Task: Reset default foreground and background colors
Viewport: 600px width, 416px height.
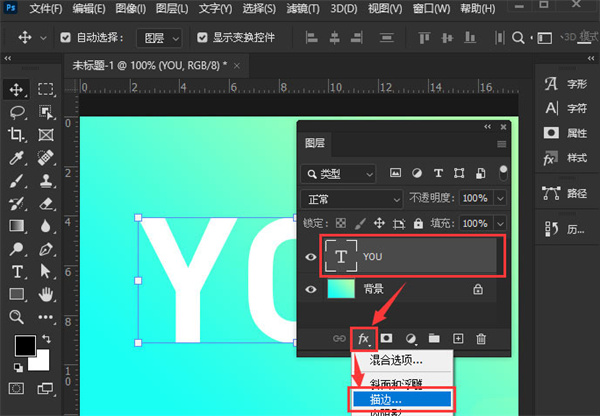Action: pos(18,368)
